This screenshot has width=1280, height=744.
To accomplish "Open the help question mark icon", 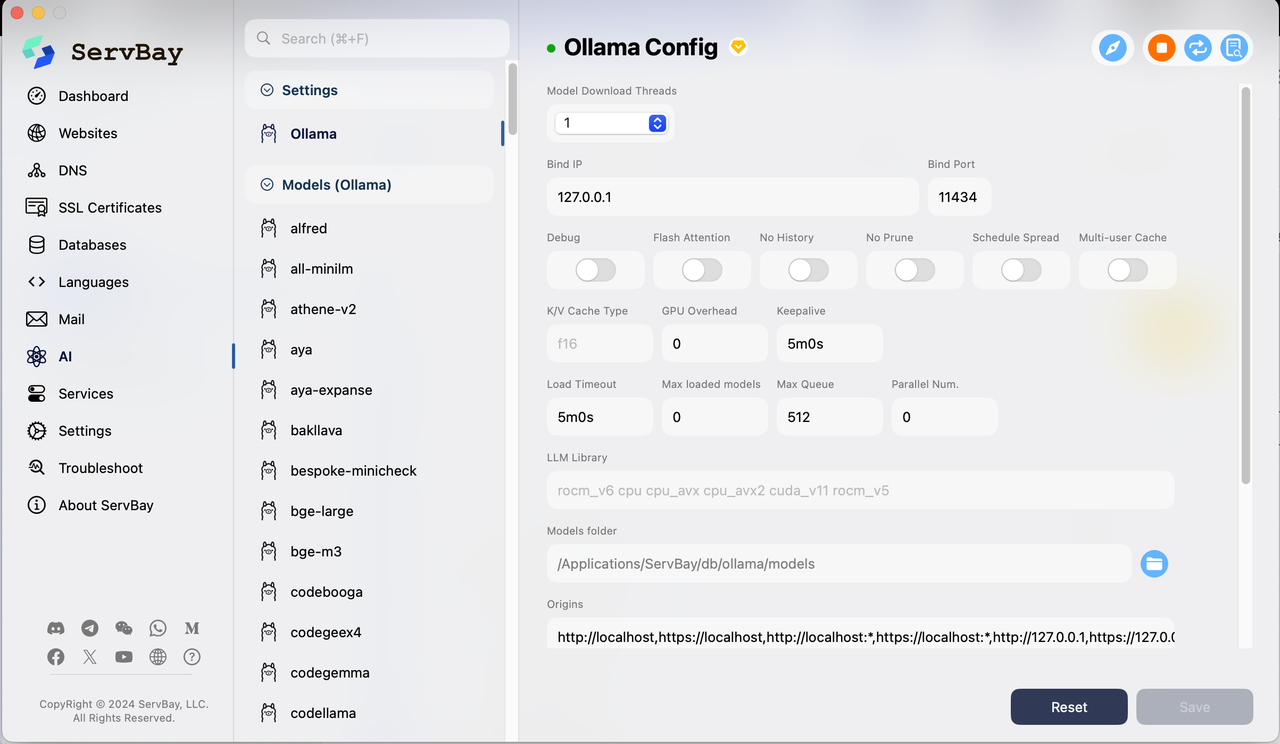I will pyautogui.click(x=192, y=657).
